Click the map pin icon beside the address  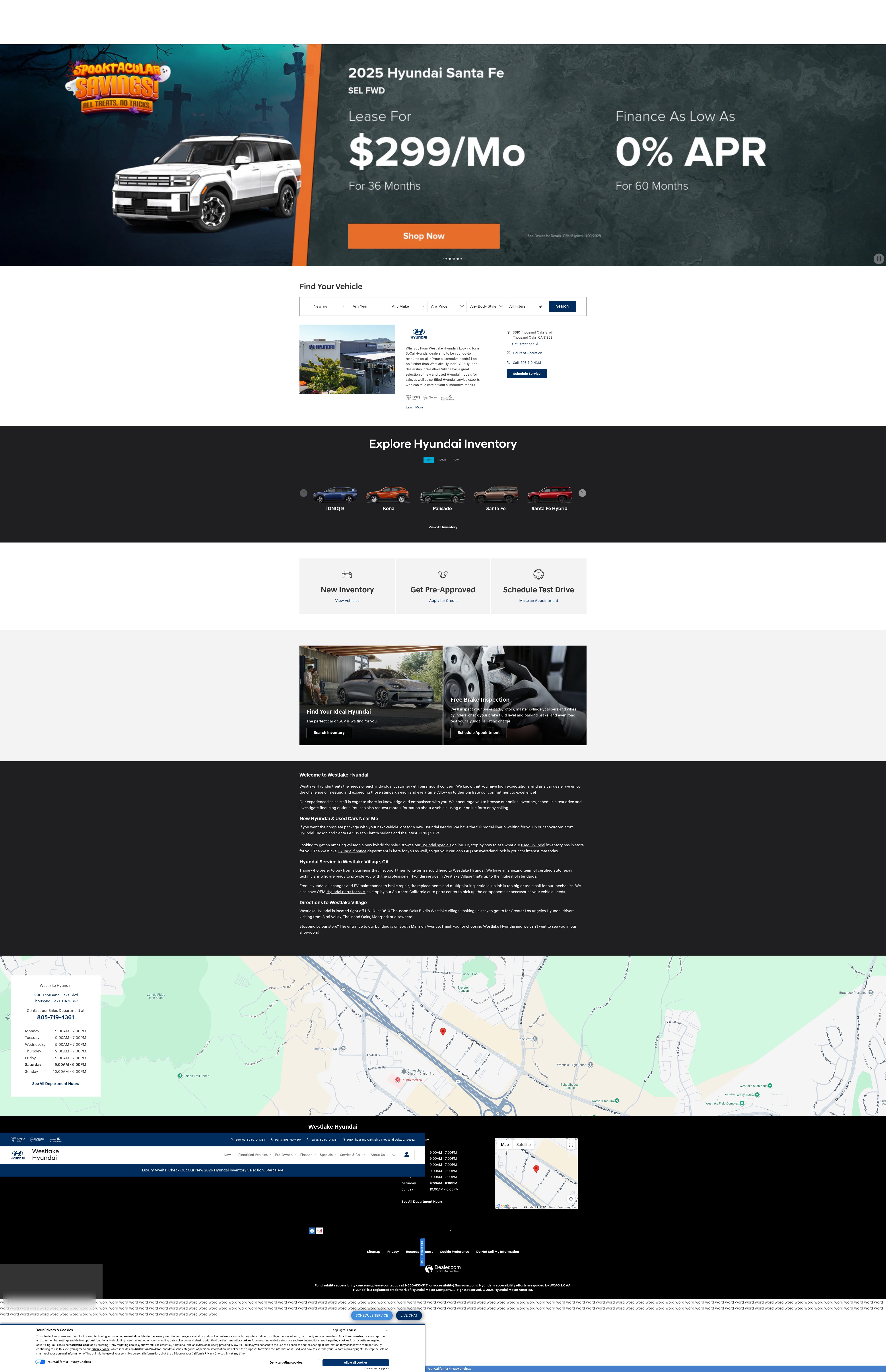pos(509,333)
